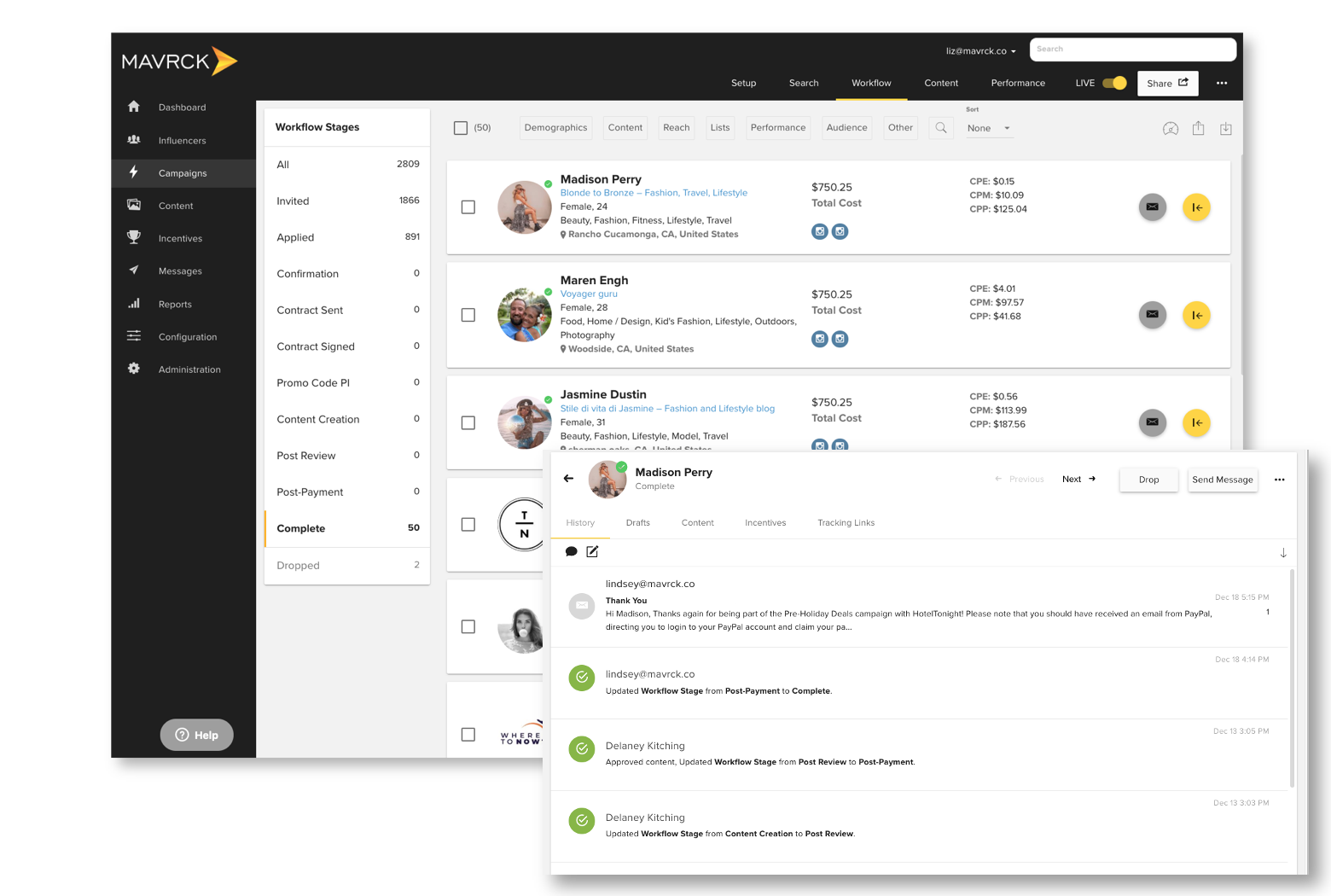Click the magnifier icon in filter bar

pyautogui.click(x=941, y=128)
